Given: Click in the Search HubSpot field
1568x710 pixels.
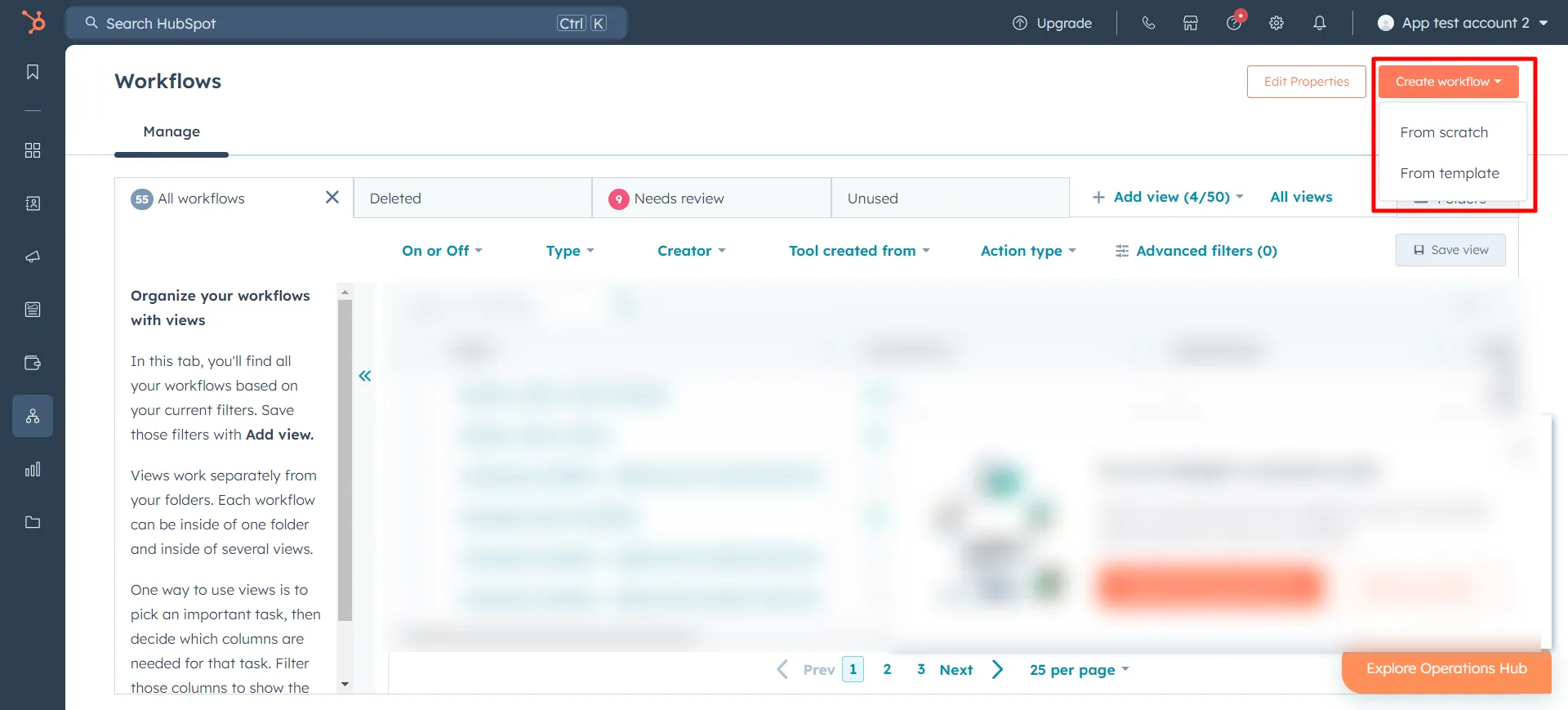Looking at the screenshot, I should pyautogui.click(x=346, y=23).
